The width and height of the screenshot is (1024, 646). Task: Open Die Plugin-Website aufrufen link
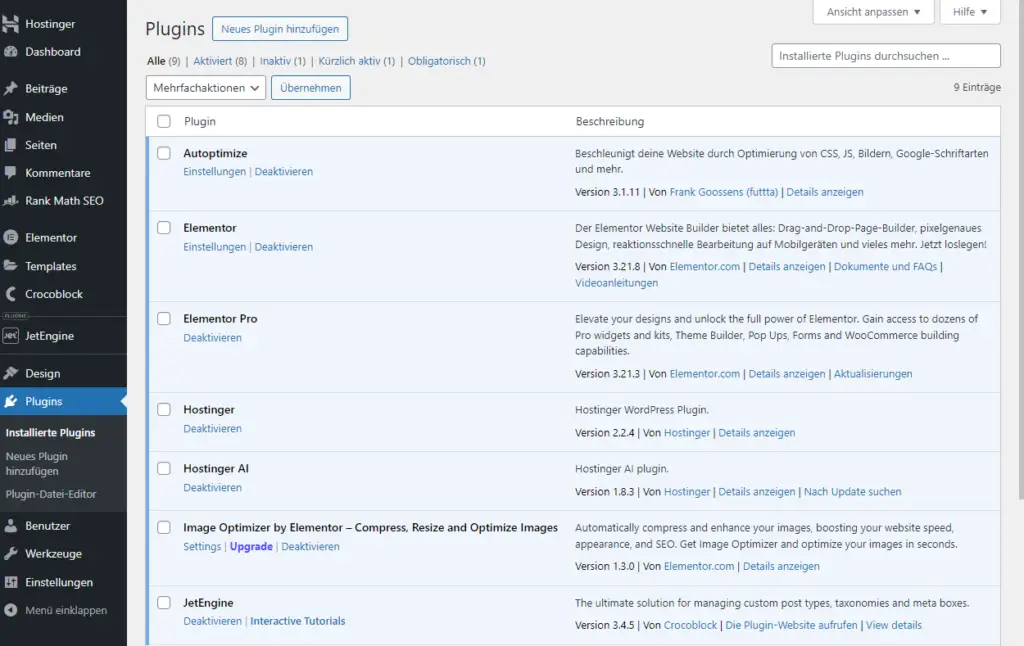pos(792,625)
